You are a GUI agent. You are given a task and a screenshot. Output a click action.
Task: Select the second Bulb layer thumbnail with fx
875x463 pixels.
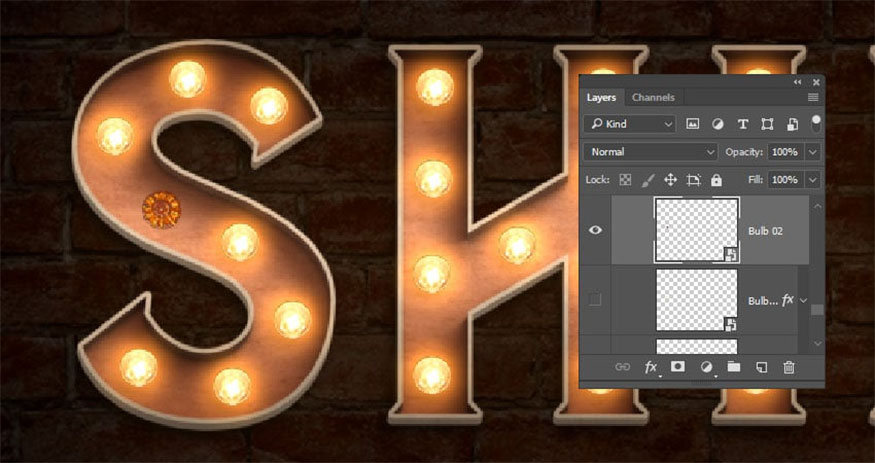click(x=696, y=300)
